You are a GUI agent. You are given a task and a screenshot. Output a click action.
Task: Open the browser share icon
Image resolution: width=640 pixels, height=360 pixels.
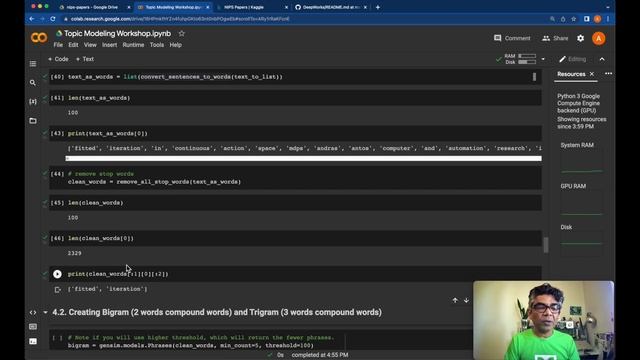pos(563,19)
